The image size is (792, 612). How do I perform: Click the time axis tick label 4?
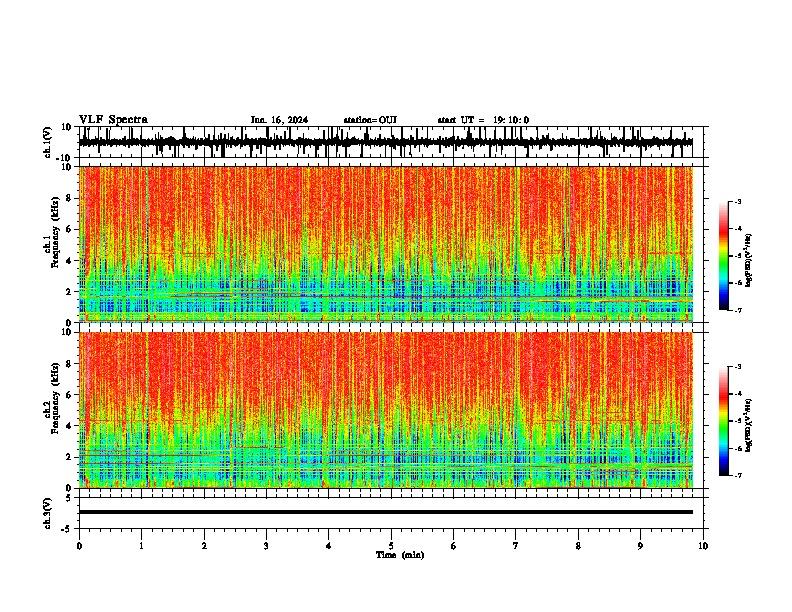329,546
